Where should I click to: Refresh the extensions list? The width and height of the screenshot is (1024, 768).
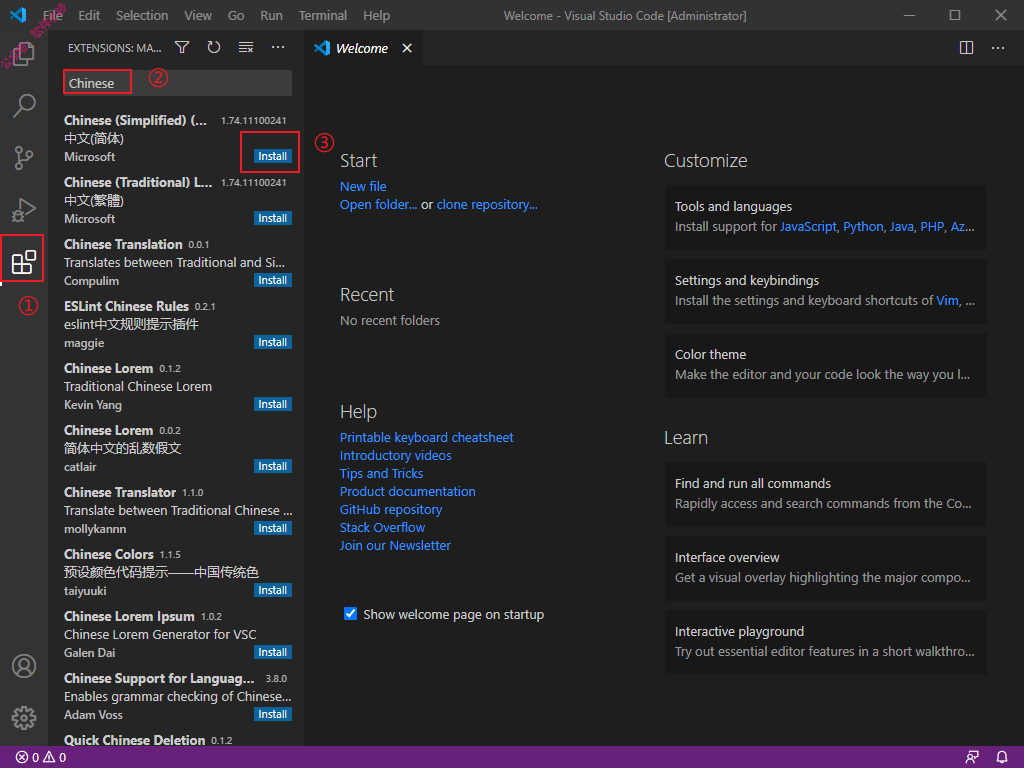(x=214, y=48)
